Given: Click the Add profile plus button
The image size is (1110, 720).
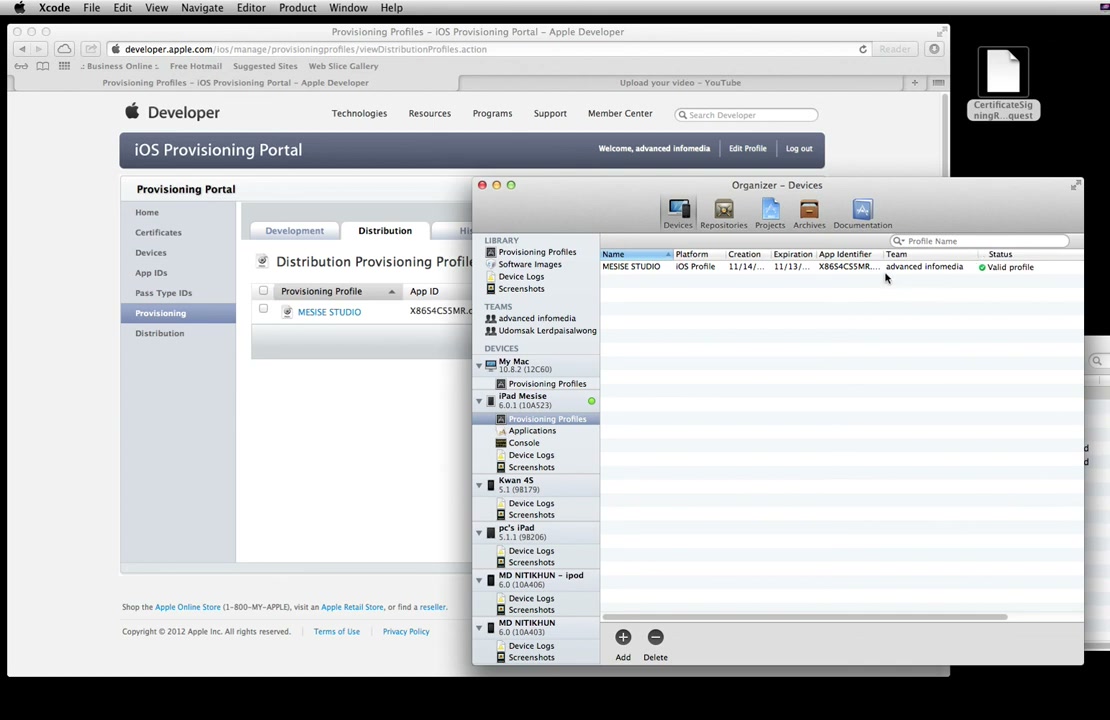Looking at the screenshot, I should 623,637.
